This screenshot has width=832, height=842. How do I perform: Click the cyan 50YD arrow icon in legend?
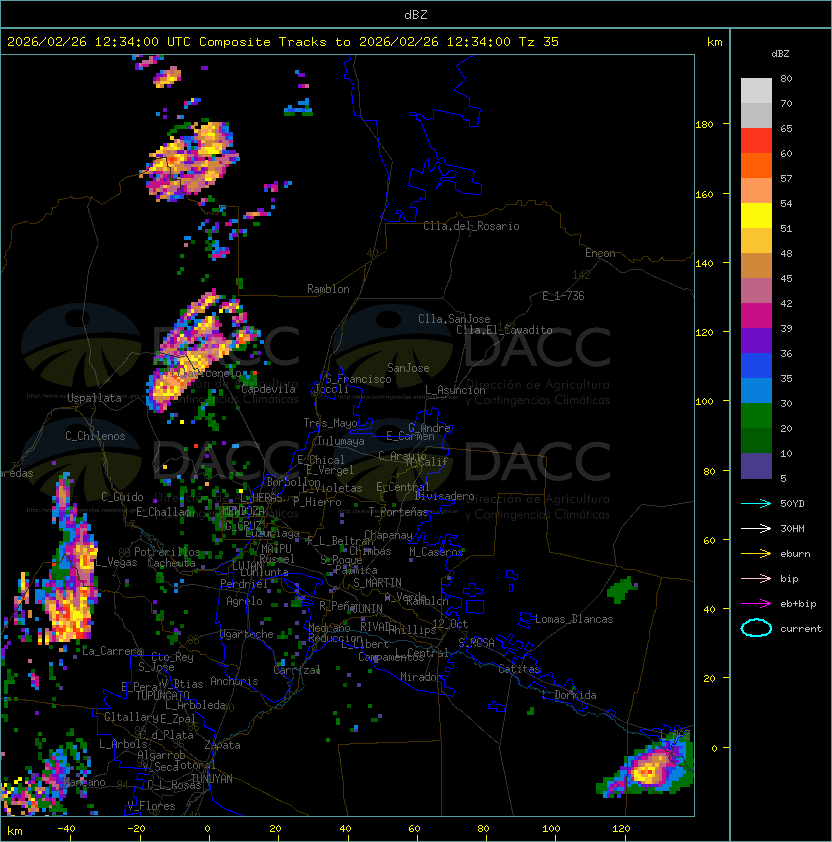tap(756, 504)
